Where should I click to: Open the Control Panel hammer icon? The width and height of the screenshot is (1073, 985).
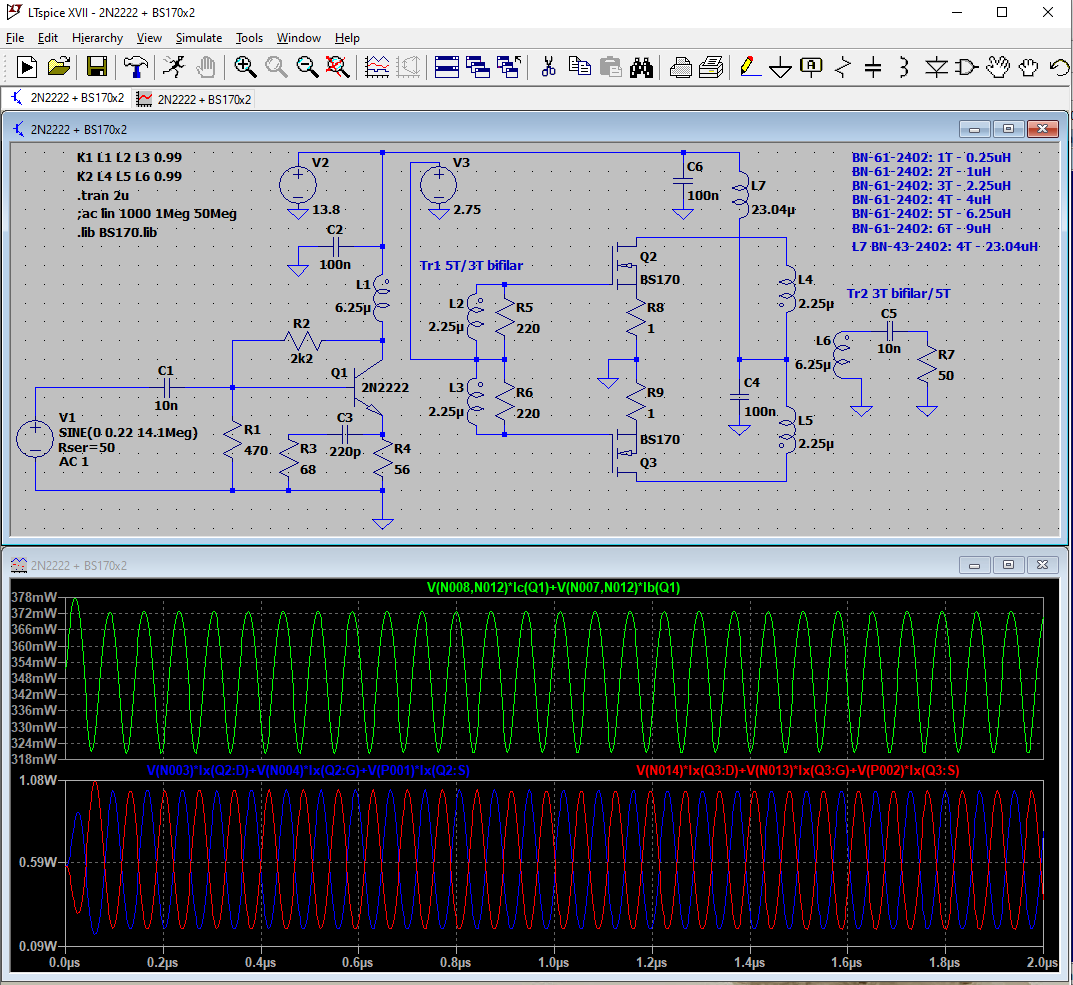[x=135, y=67]
